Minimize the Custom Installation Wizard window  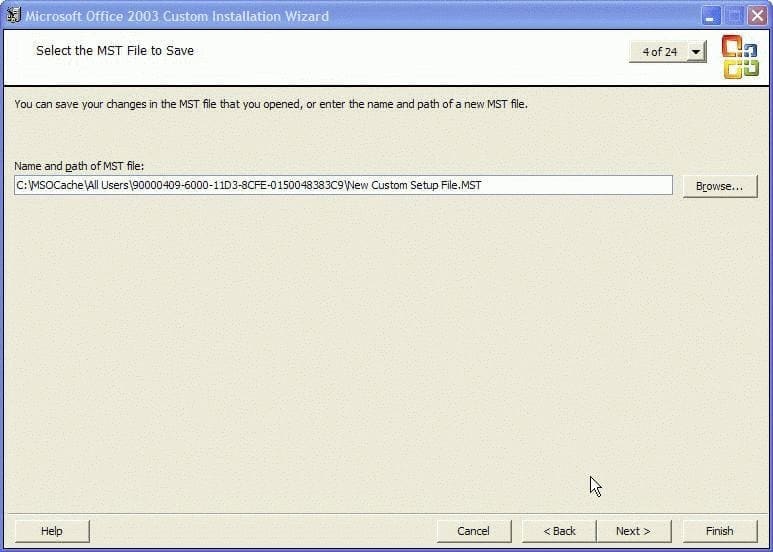[x=710, y=16]
